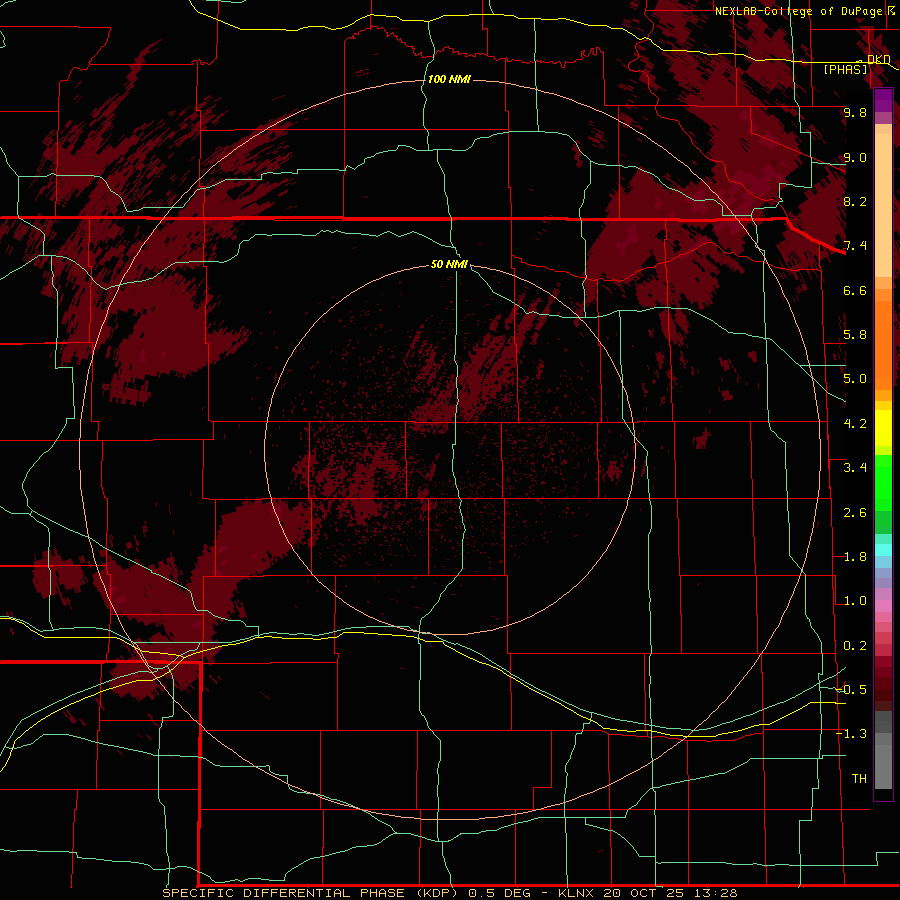Click the 6.6 scale value
The image size is (900, 900).
pyautogui.click(x=855, y=290)
